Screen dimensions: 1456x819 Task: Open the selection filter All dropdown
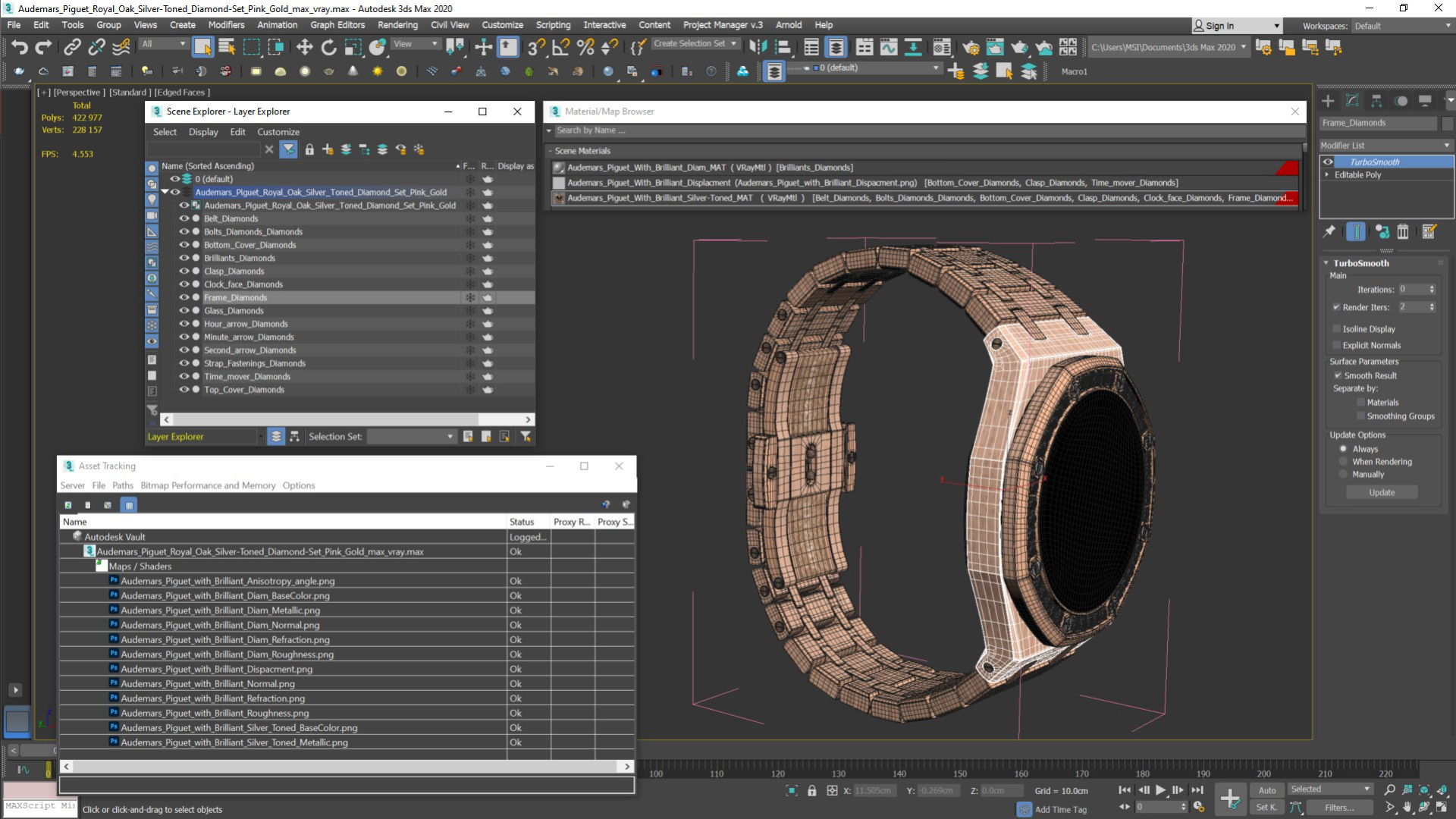pyautogui.click(x=163, y=44)
